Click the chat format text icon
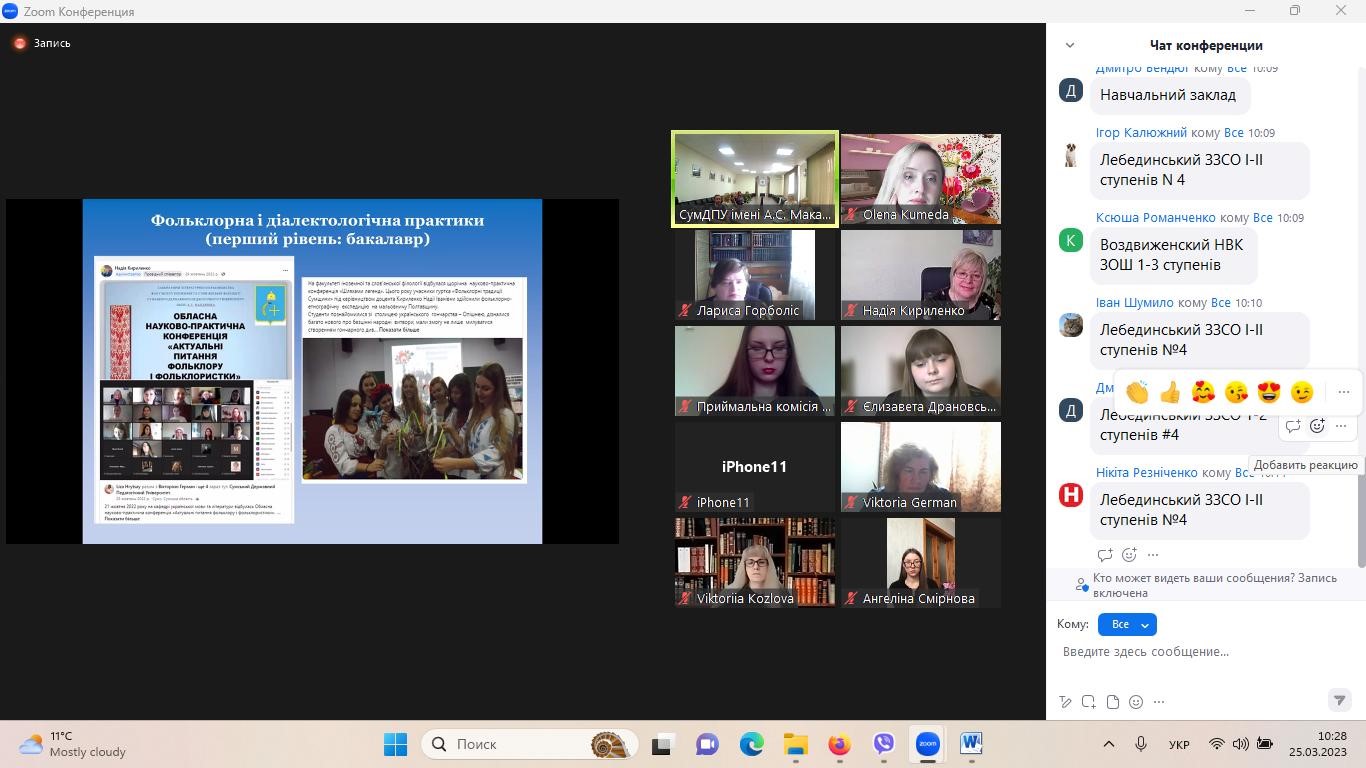This screenshot has height=768, width=1366. [x=1065, y=702]
